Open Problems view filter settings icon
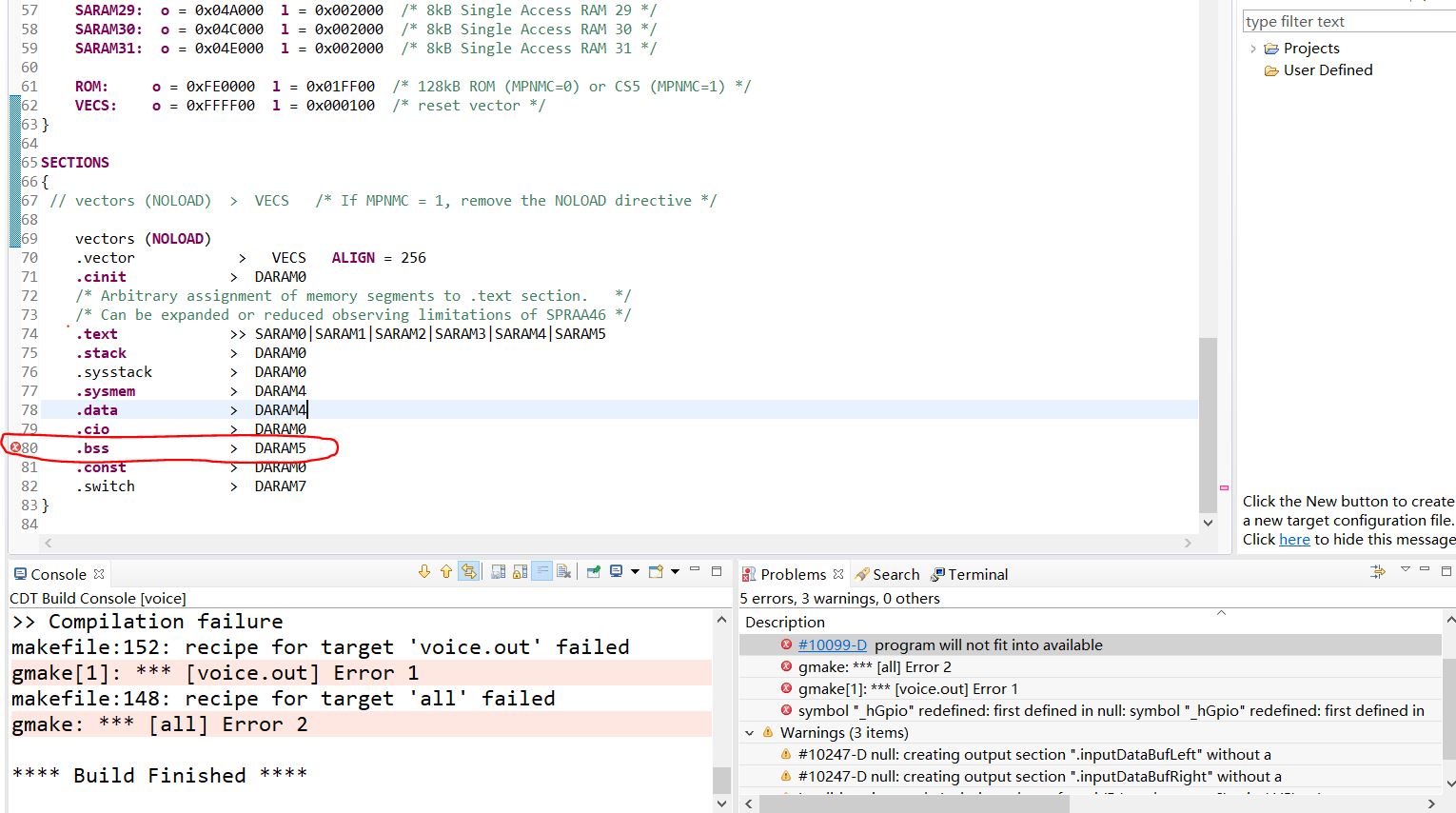1456x813 pixels. coord(1377,571)
